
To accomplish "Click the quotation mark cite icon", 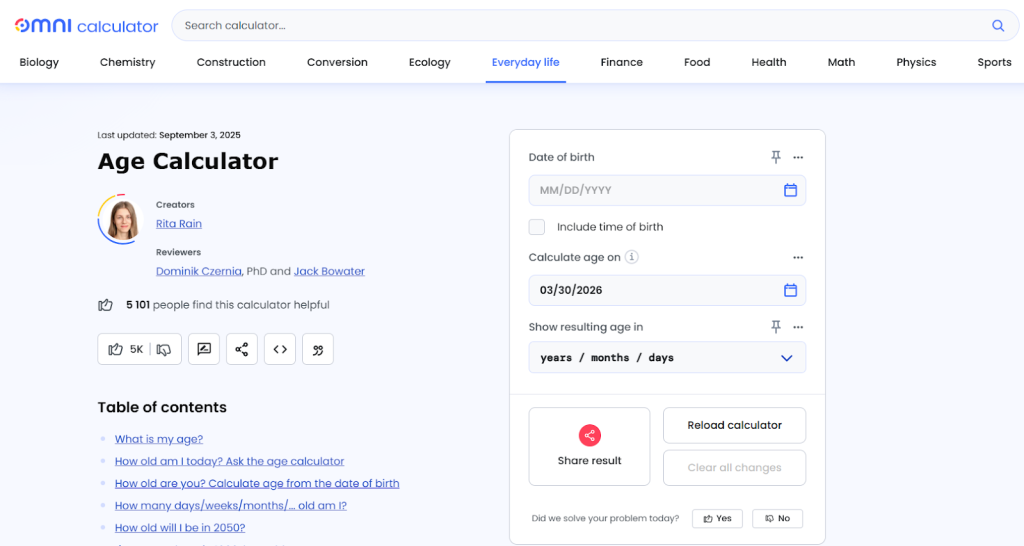I will pyautogui.click(x=318, y=349).
